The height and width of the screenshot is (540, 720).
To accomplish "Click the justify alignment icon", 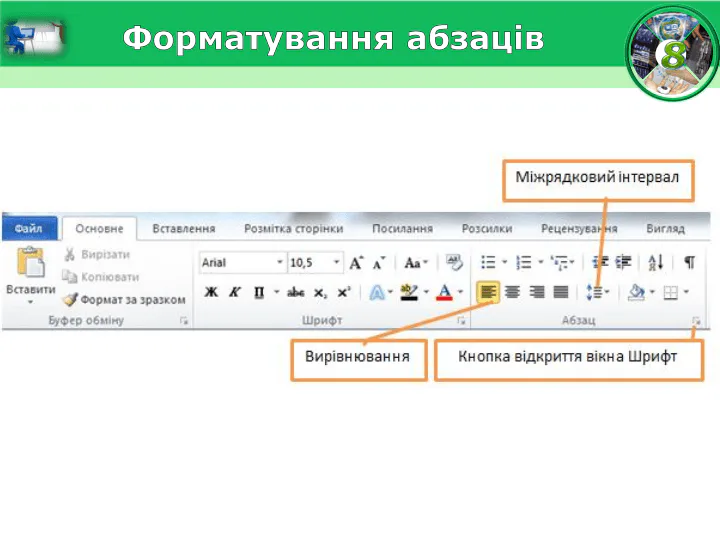I will [x=561, y=293].
